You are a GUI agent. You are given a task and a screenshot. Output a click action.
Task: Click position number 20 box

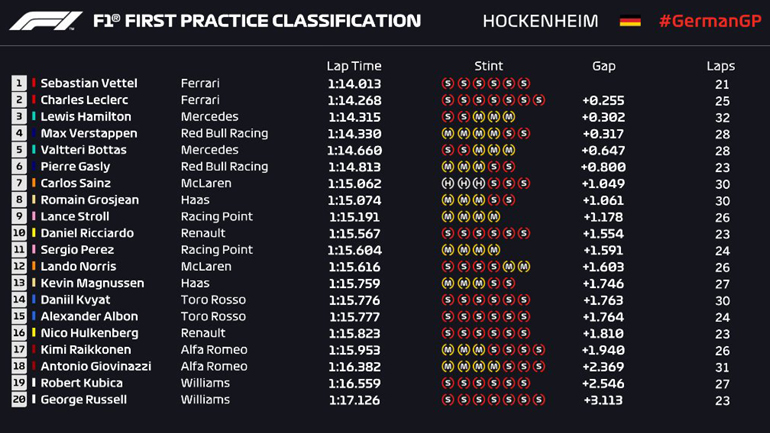[x=19, y=400]
